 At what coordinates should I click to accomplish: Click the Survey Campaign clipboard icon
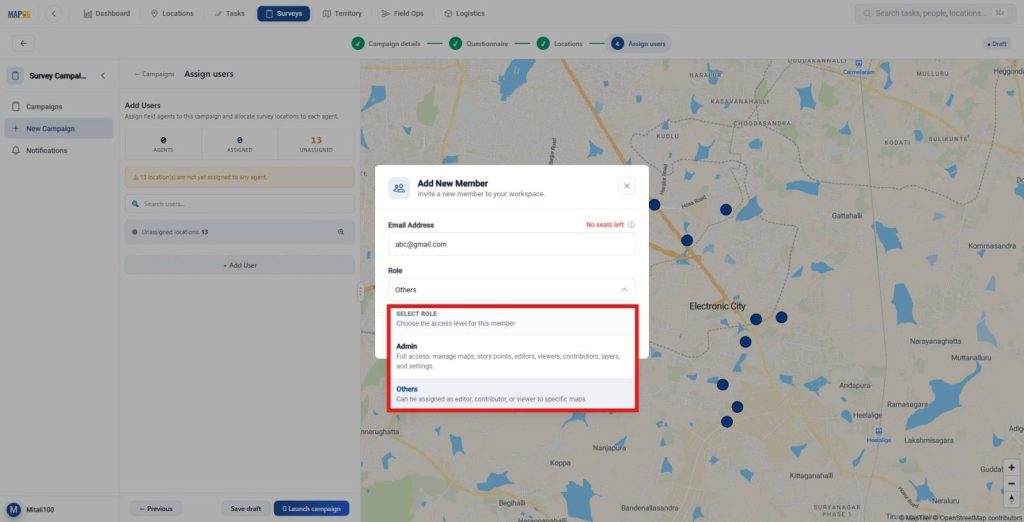pyautogui.click(x=15, y=76)
